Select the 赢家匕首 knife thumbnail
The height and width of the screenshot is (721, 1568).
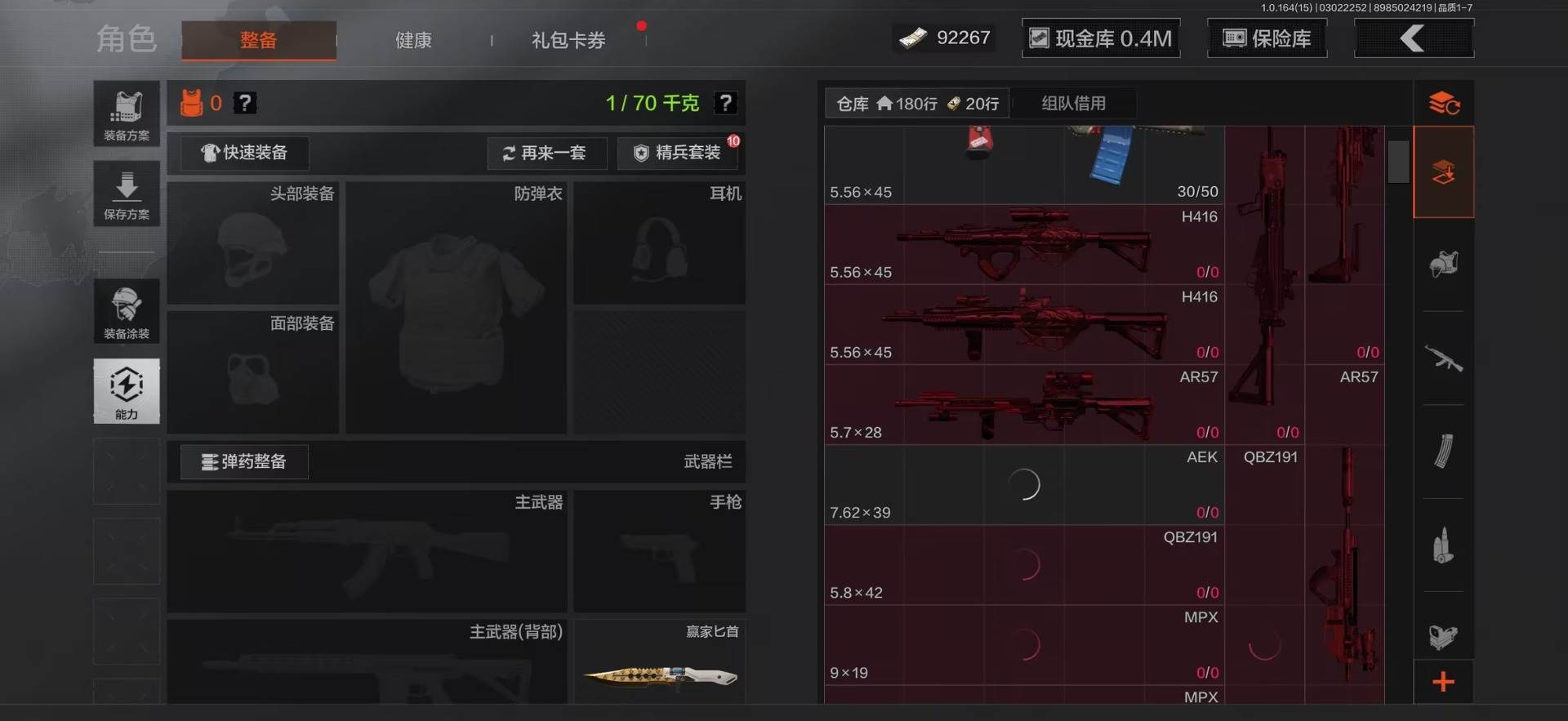pos(660,674)
